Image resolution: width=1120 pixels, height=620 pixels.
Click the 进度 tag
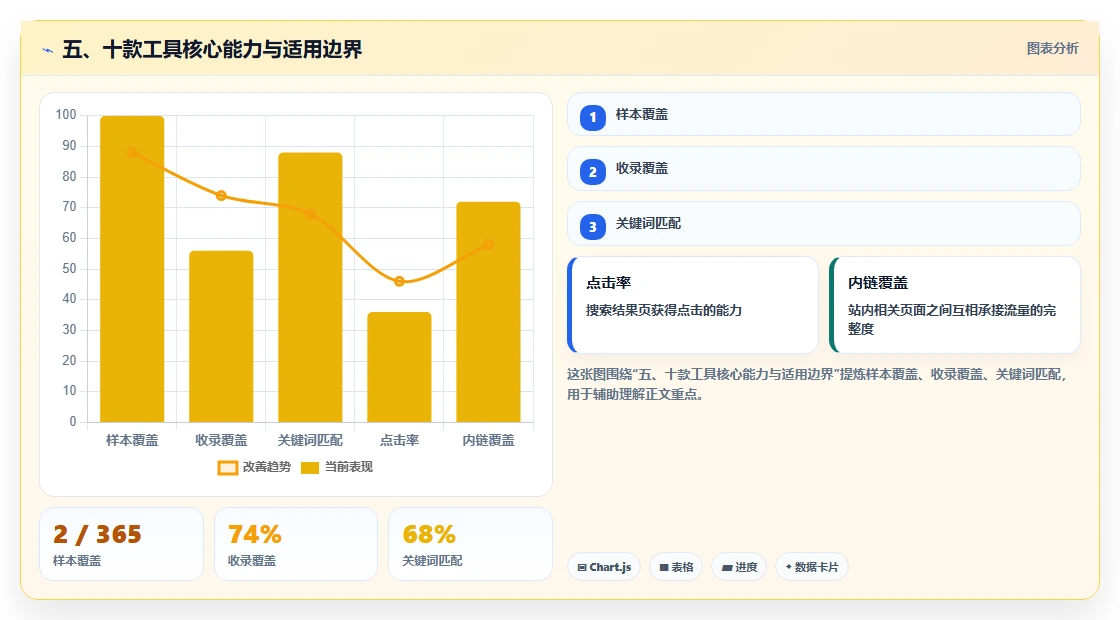[x=739, y=567]
